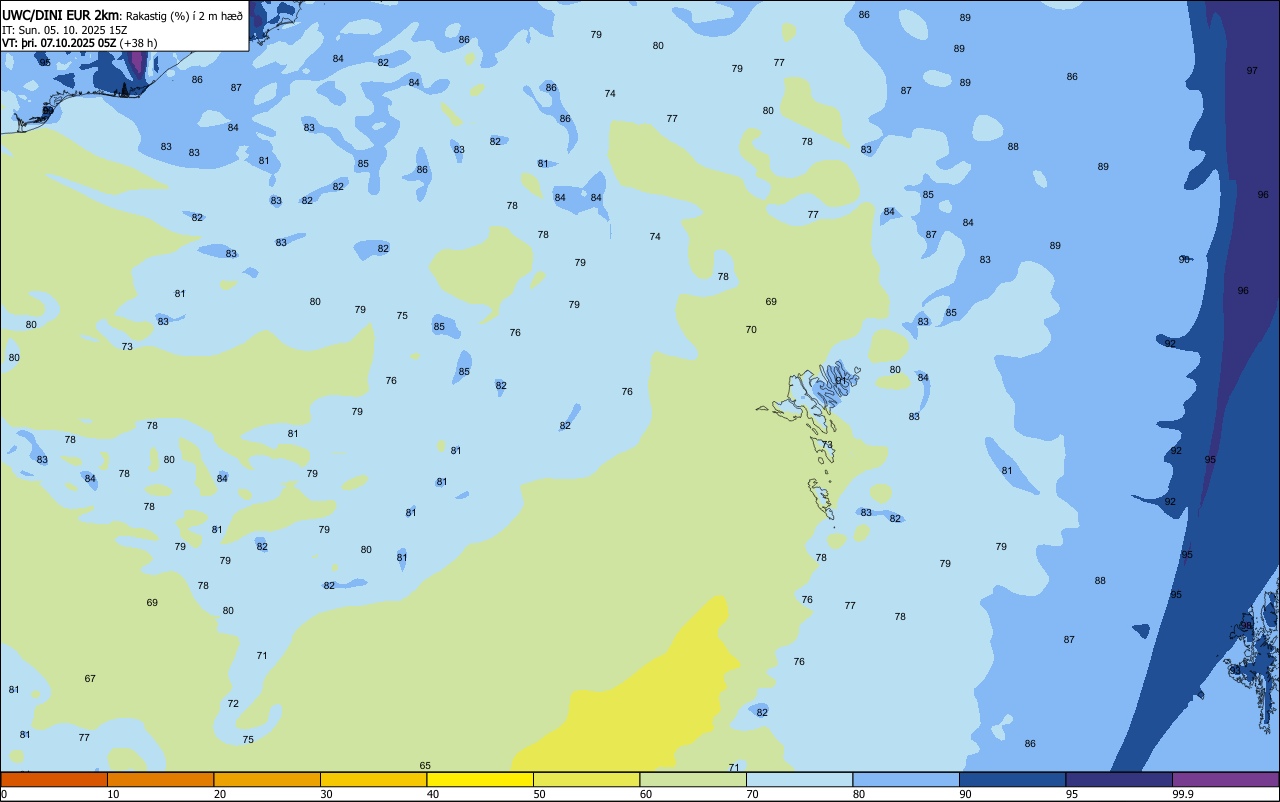Select the 40–50 bright yellow legend swatch

pyautogui.click(x=480, y=779)
